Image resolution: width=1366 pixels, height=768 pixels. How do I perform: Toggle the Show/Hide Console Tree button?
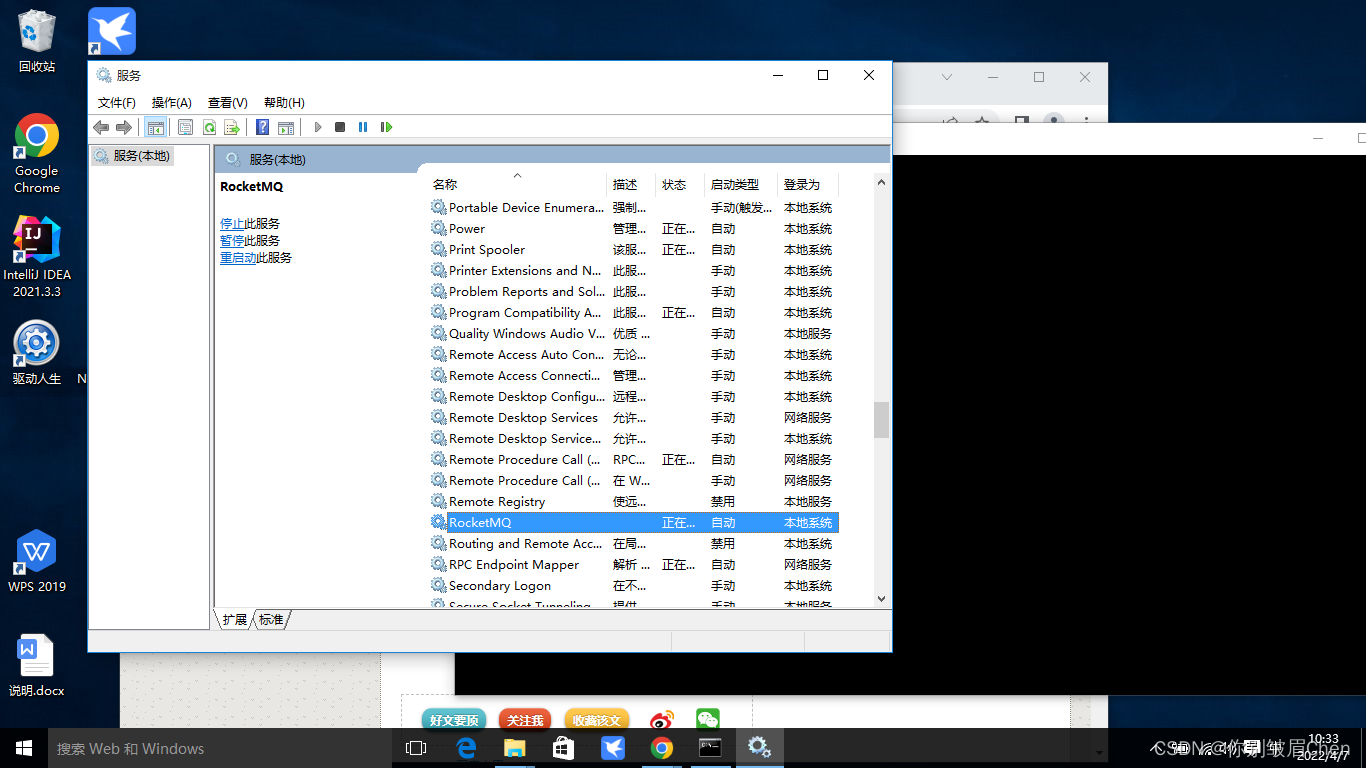pyautogui.click(x=155, y=127)
